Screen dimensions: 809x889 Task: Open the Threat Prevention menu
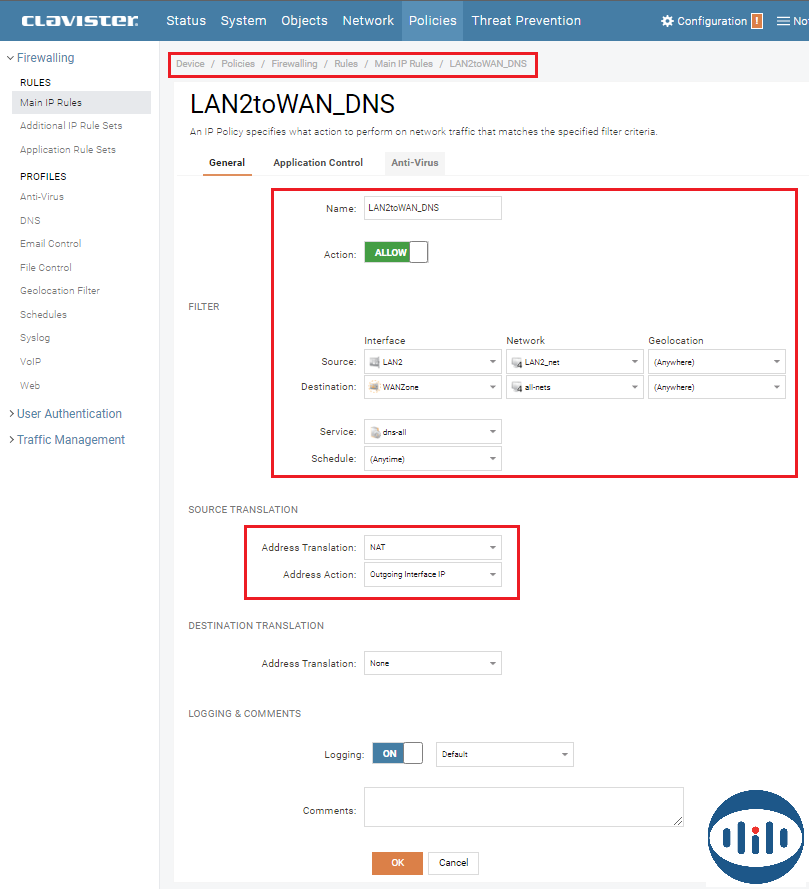point(526,21)
